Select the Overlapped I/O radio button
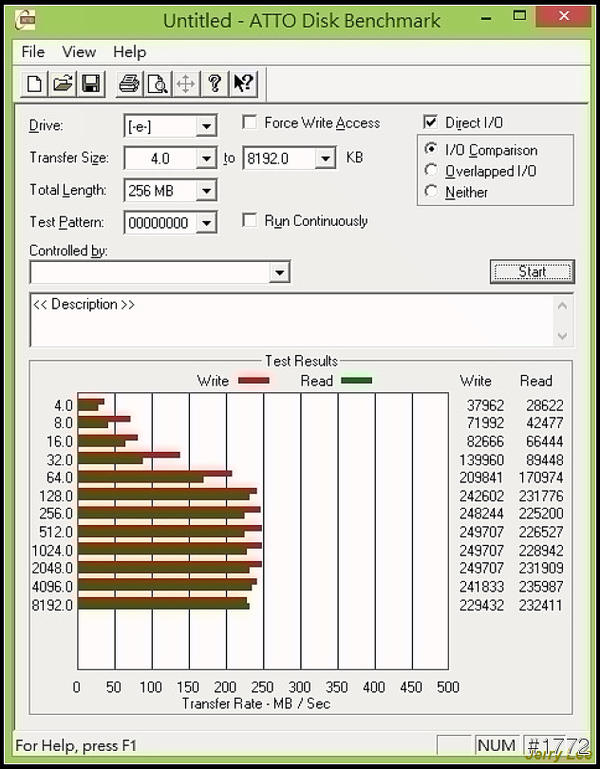This screenshot has width=600, height=769. (432, 171)
